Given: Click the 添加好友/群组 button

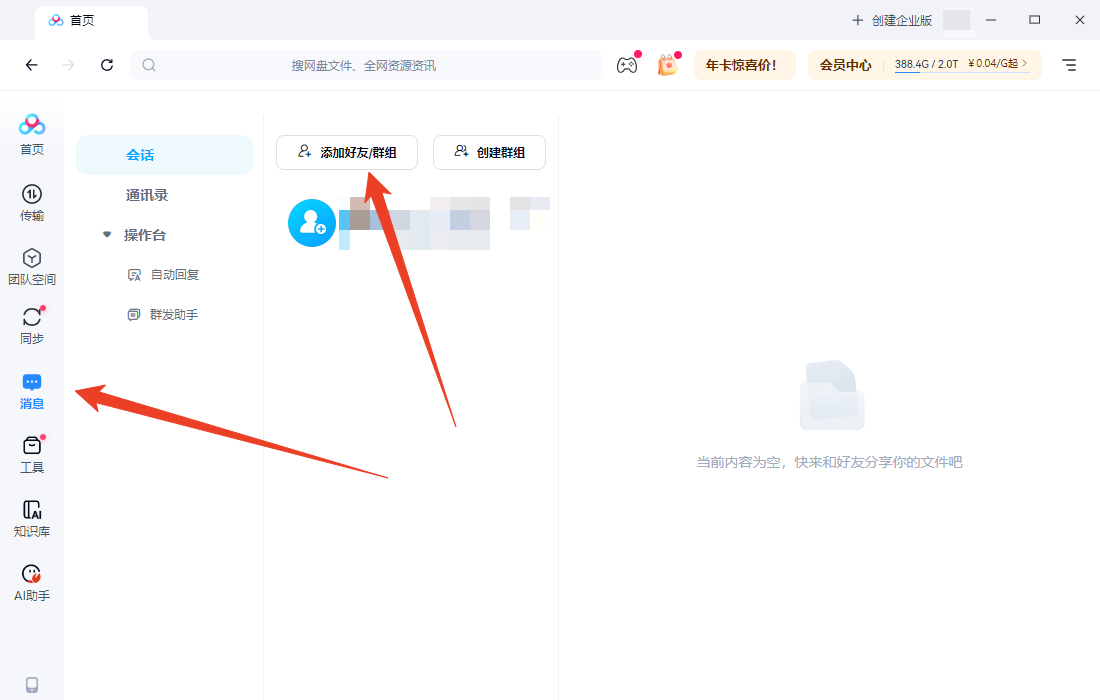Looking at the screenshot, I should 346,152.
